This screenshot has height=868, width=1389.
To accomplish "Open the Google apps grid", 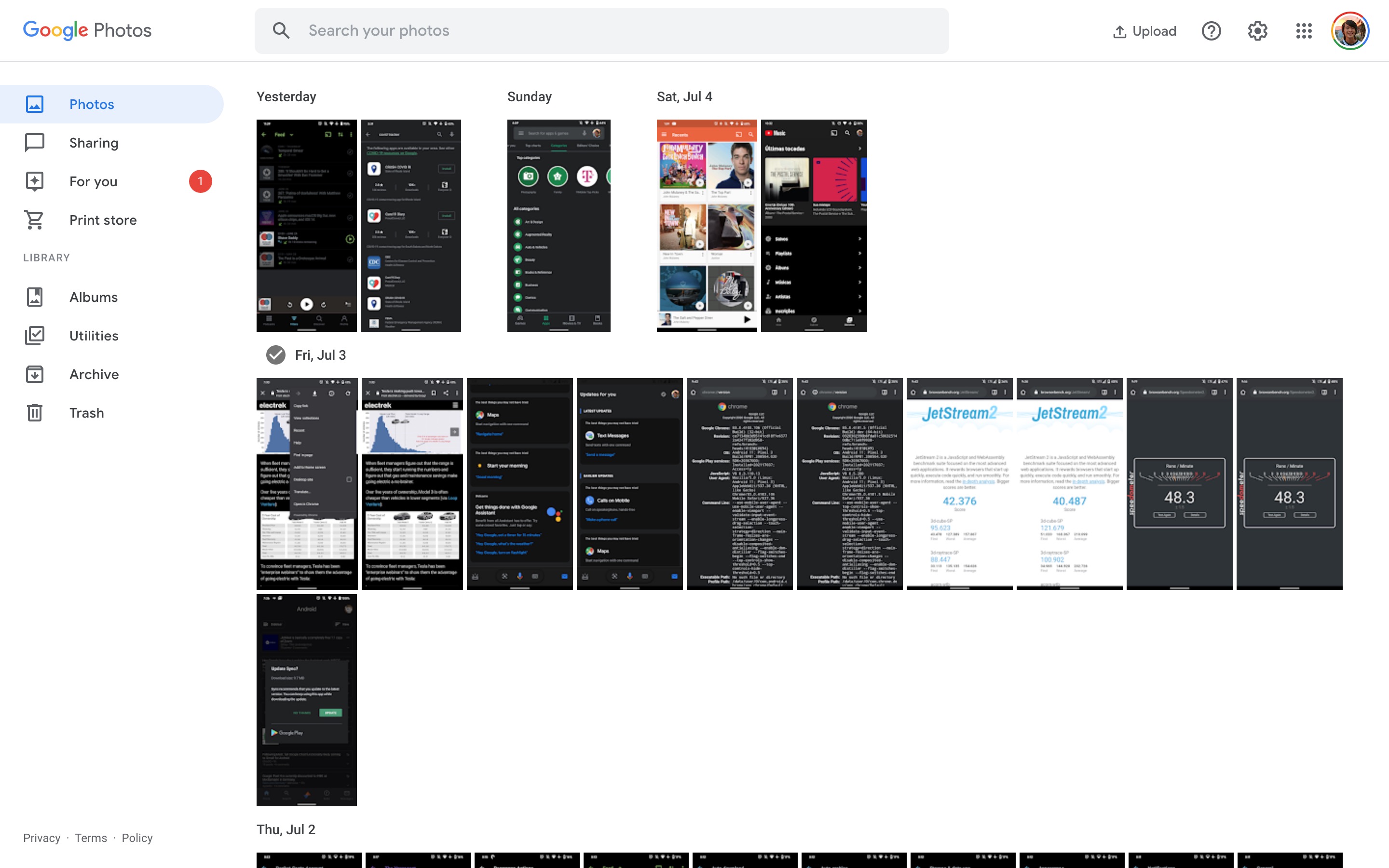I will pos(1304,30).
